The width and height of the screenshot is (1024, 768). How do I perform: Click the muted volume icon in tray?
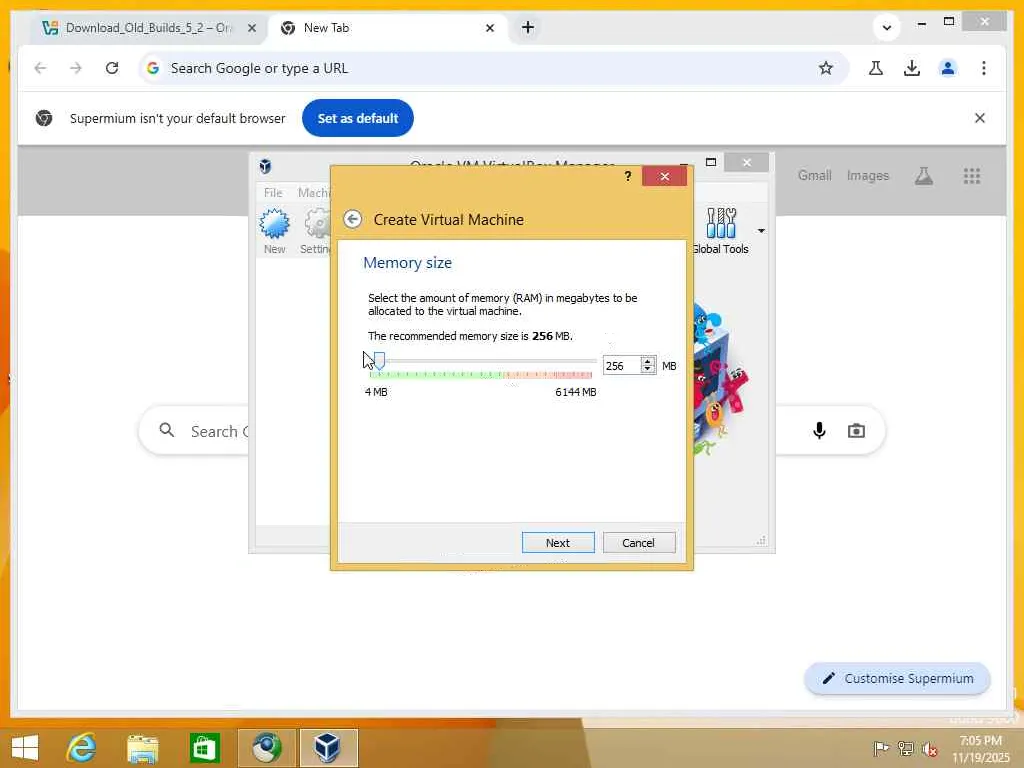coord(929,748)
